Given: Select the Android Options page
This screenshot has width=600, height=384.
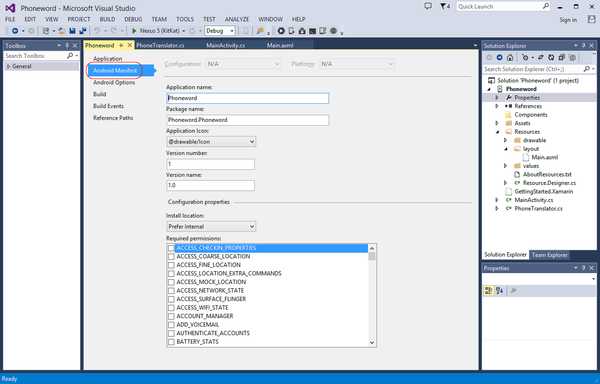Looking at the screenshot, I should pyautogui.click(x=114, y=83).
